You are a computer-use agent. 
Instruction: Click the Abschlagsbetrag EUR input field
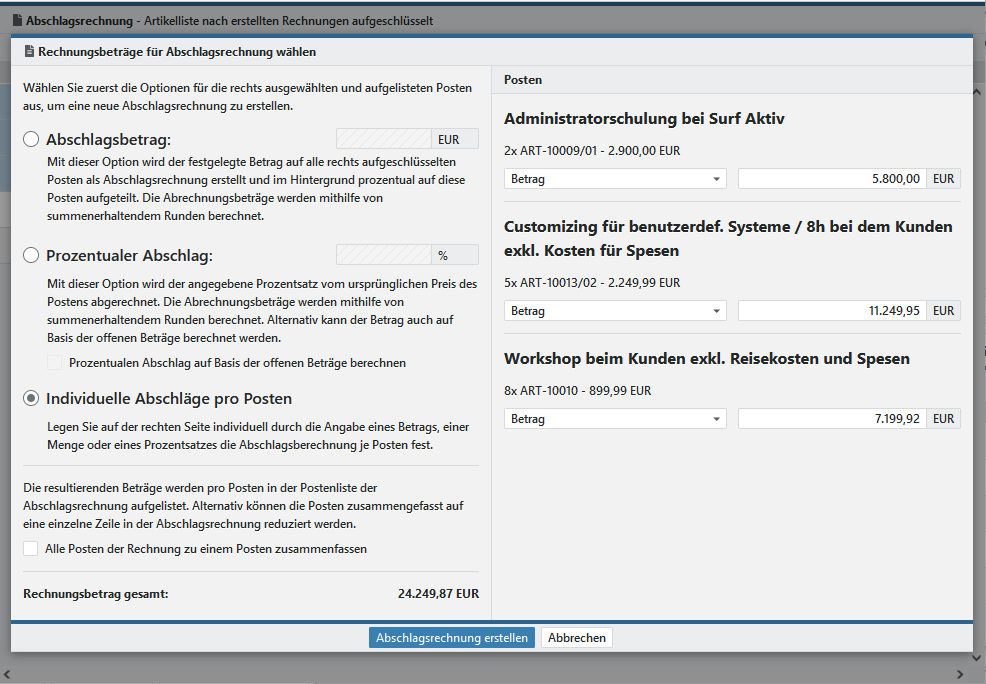(383, 140)
